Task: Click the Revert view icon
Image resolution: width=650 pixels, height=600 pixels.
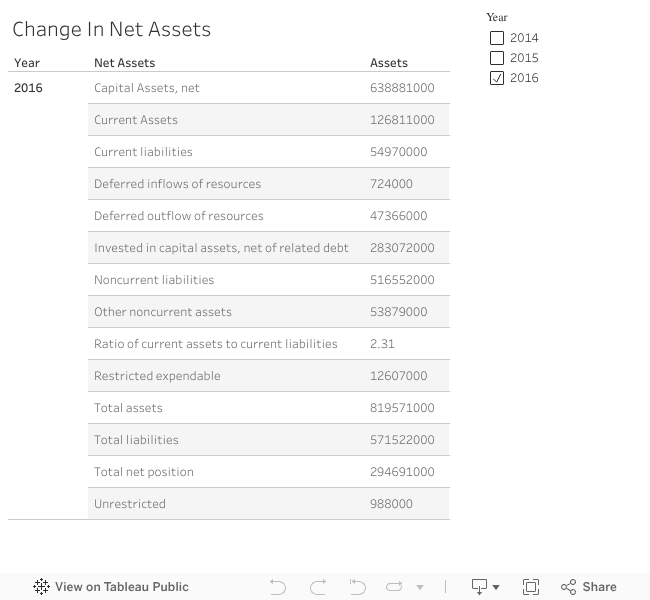Action: (x=357, y=587)
